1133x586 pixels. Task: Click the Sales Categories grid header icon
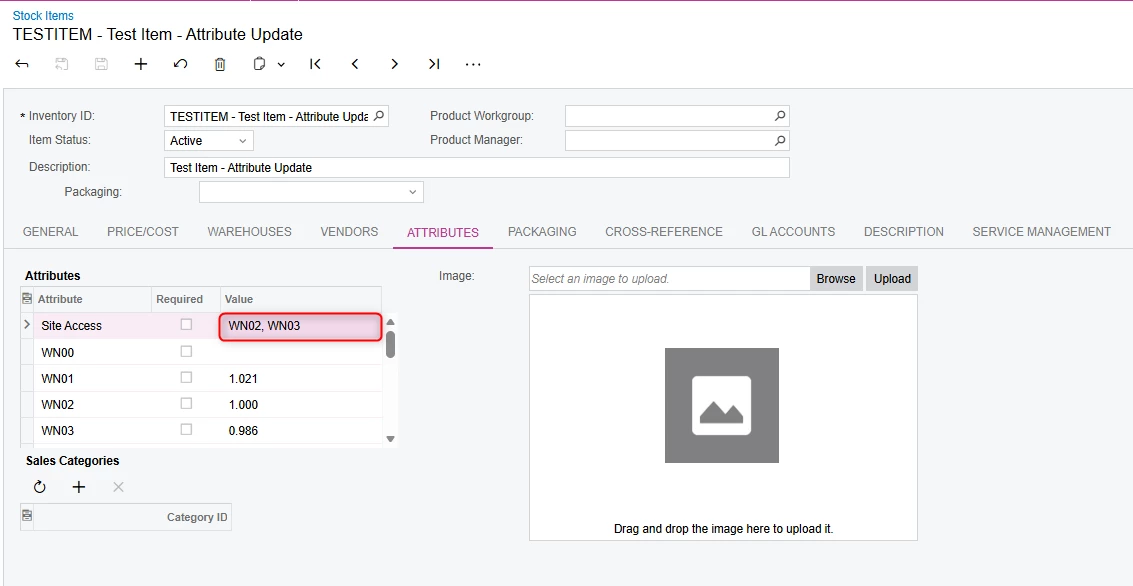coord(27,516)
